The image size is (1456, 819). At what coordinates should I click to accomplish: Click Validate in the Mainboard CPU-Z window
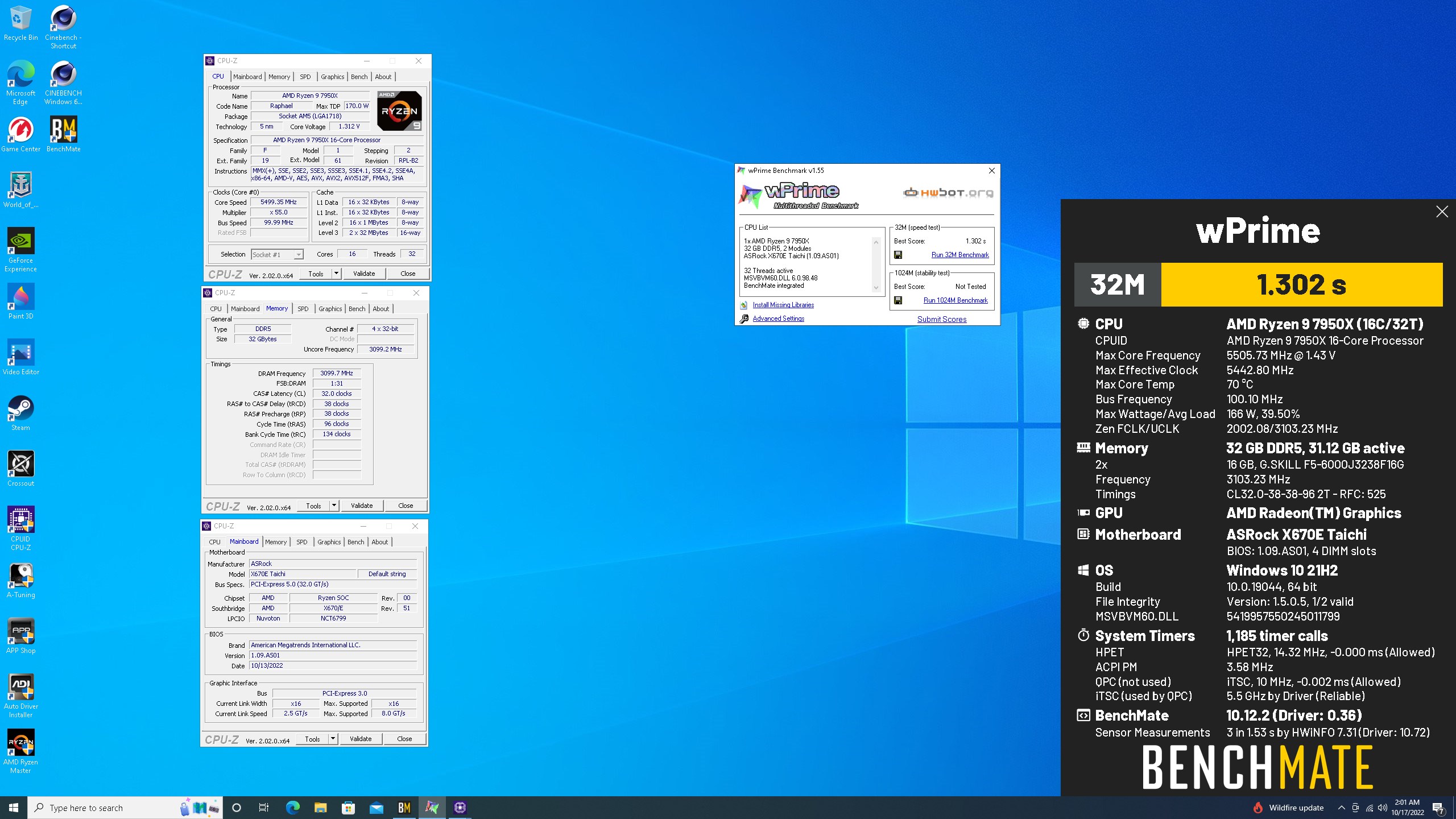point(361,739)
